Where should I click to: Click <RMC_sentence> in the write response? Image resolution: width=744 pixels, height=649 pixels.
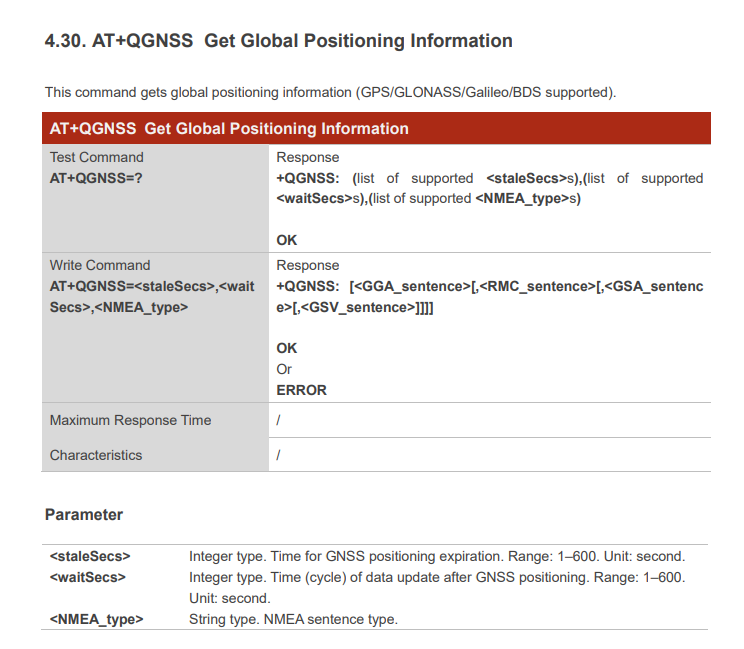(536, 286)
